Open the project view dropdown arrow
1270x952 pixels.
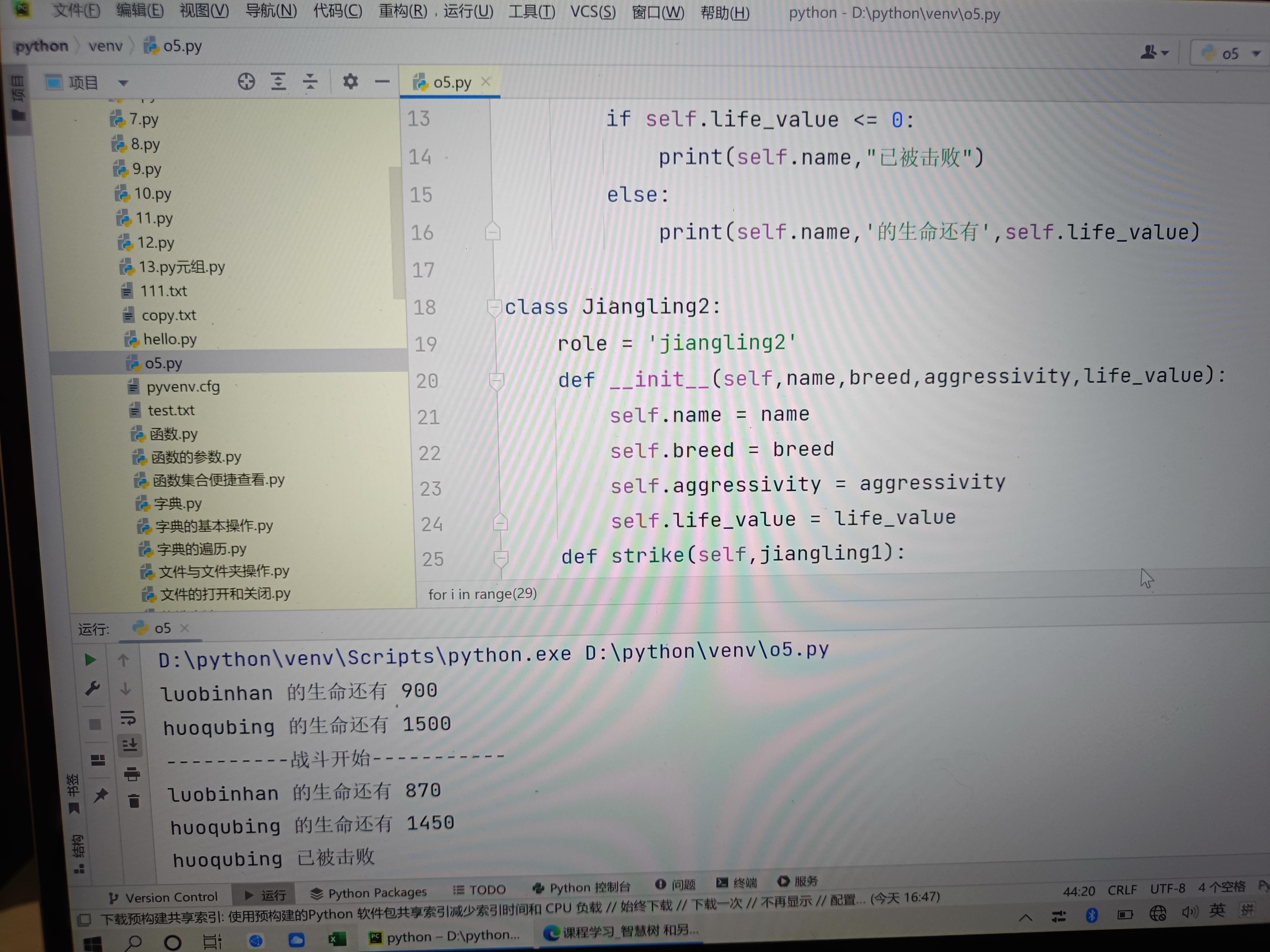click(x=123, y=83)
